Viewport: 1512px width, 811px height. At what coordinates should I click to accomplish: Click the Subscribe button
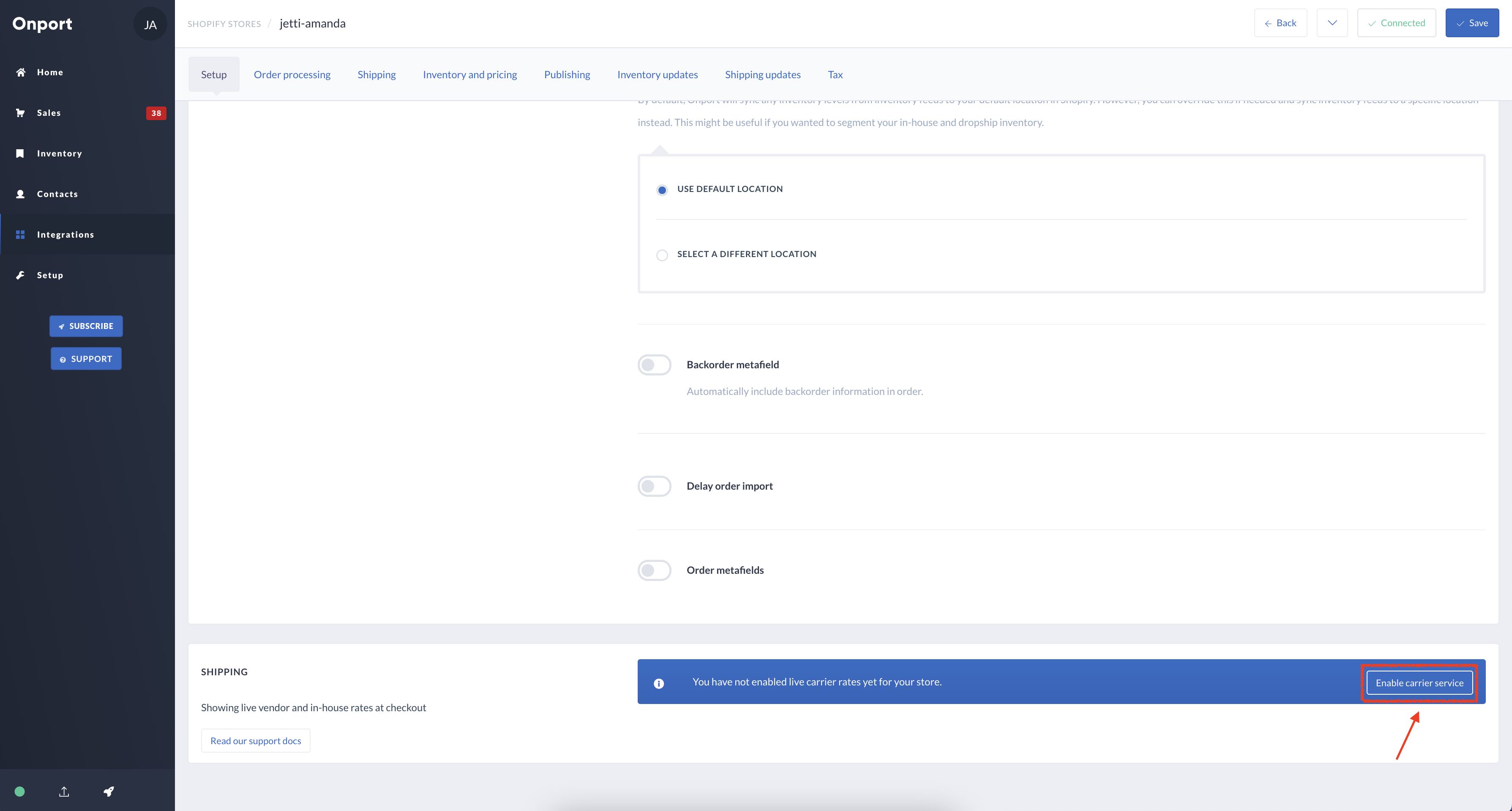coord(86,326)
